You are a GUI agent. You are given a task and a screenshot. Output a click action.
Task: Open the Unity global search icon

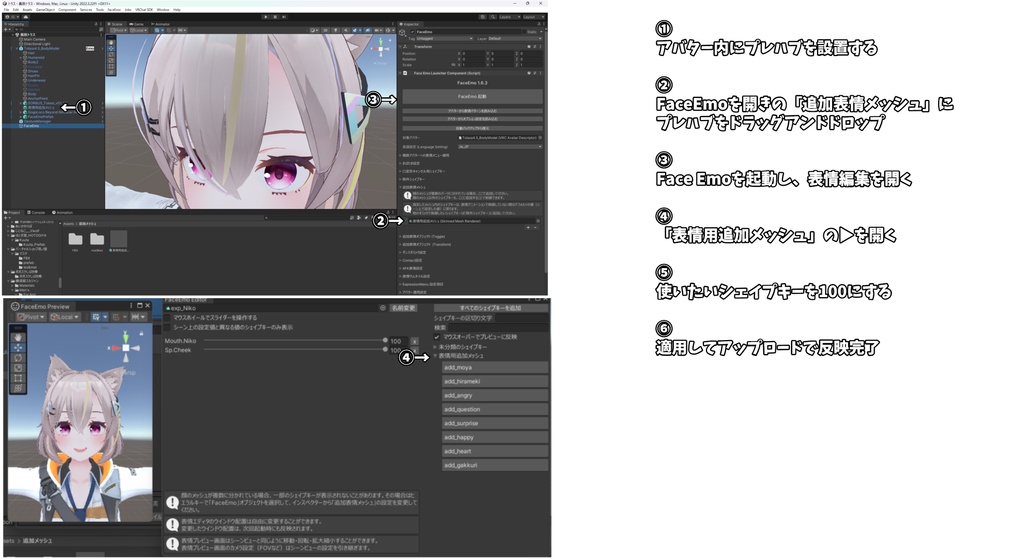(493, 17)
